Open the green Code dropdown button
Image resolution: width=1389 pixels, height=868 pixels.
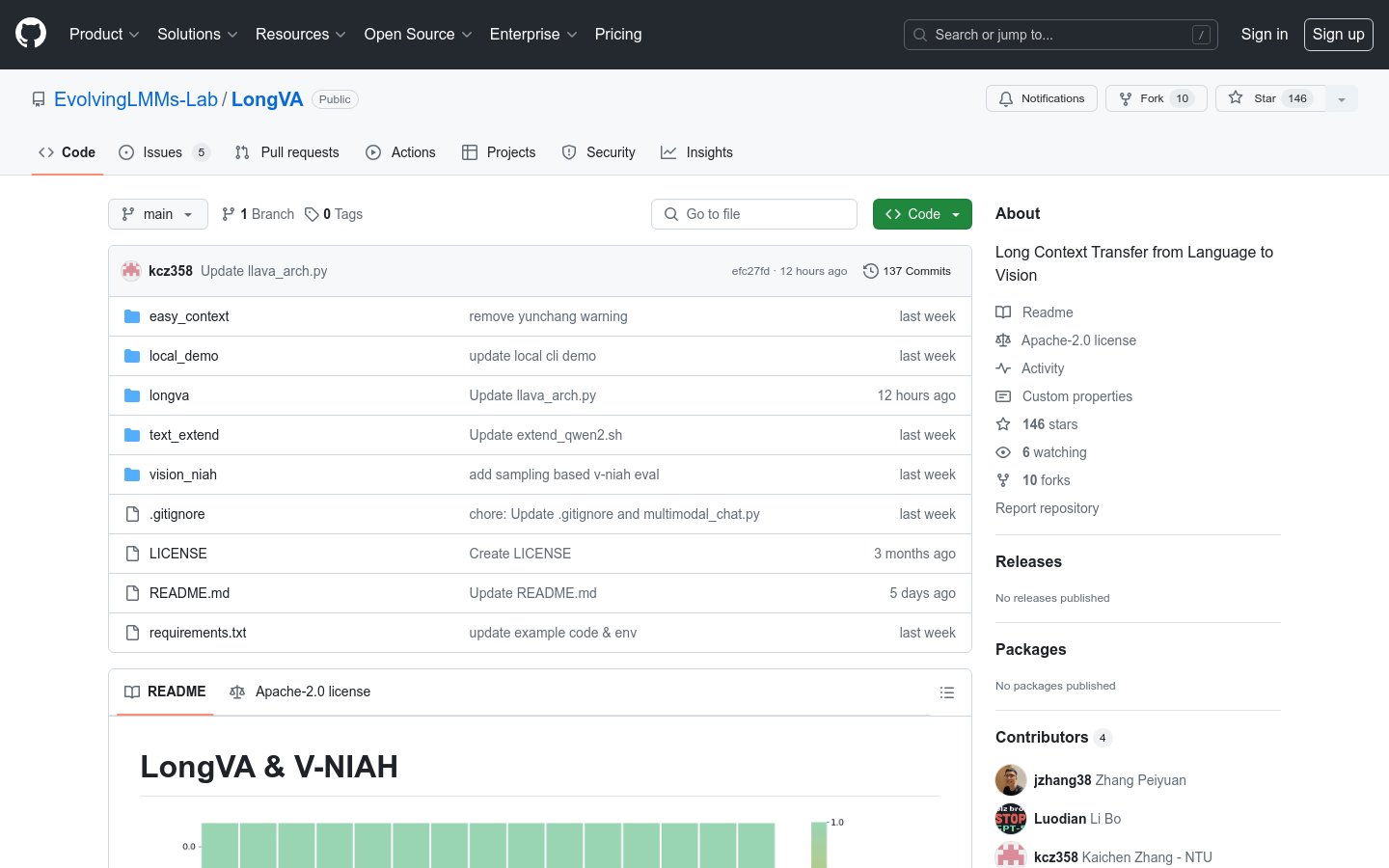tap(922, 214)
